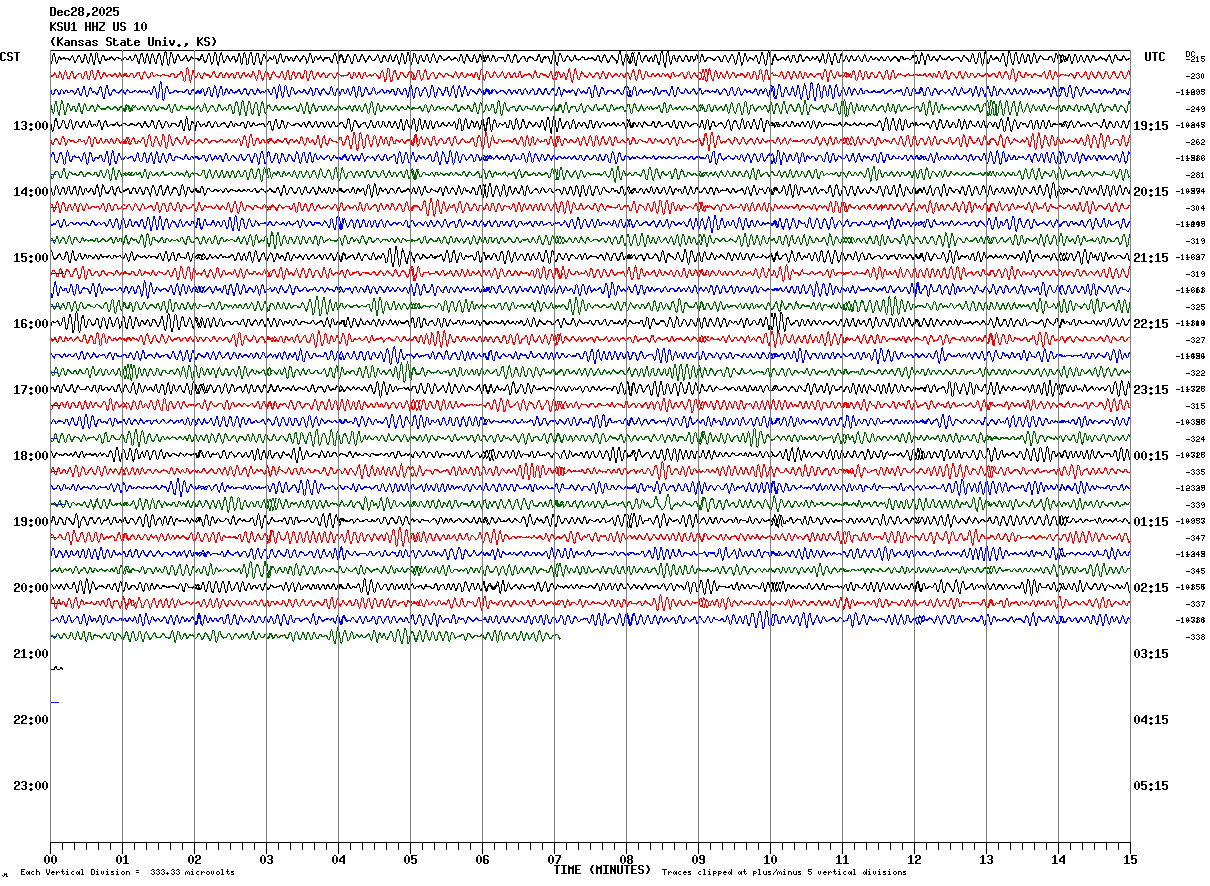Click the (Kansas State Univ., KS) label

pos(133,42)
